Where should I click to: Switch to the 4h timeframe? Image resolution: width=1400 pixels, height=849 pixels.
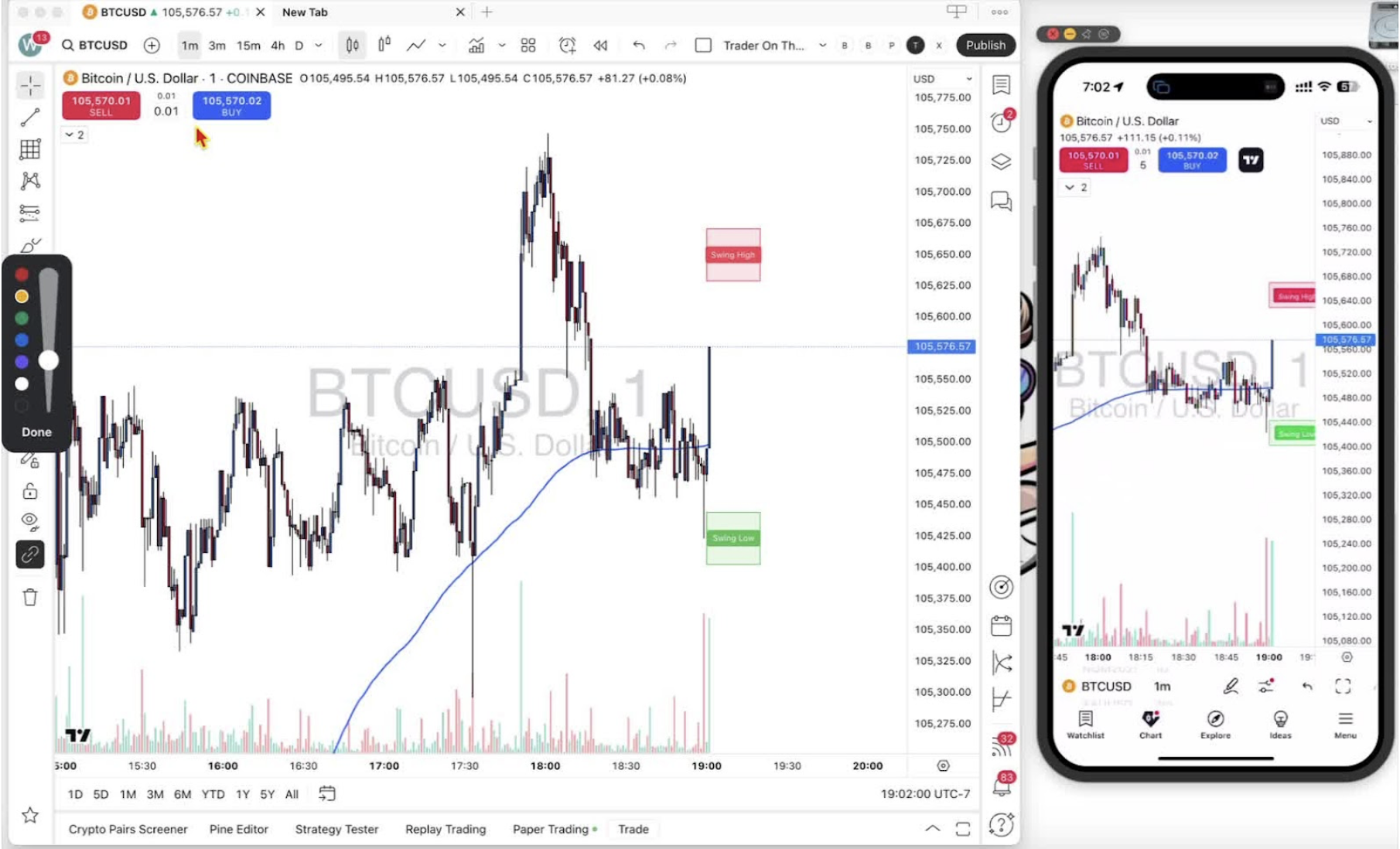[278, 46]
